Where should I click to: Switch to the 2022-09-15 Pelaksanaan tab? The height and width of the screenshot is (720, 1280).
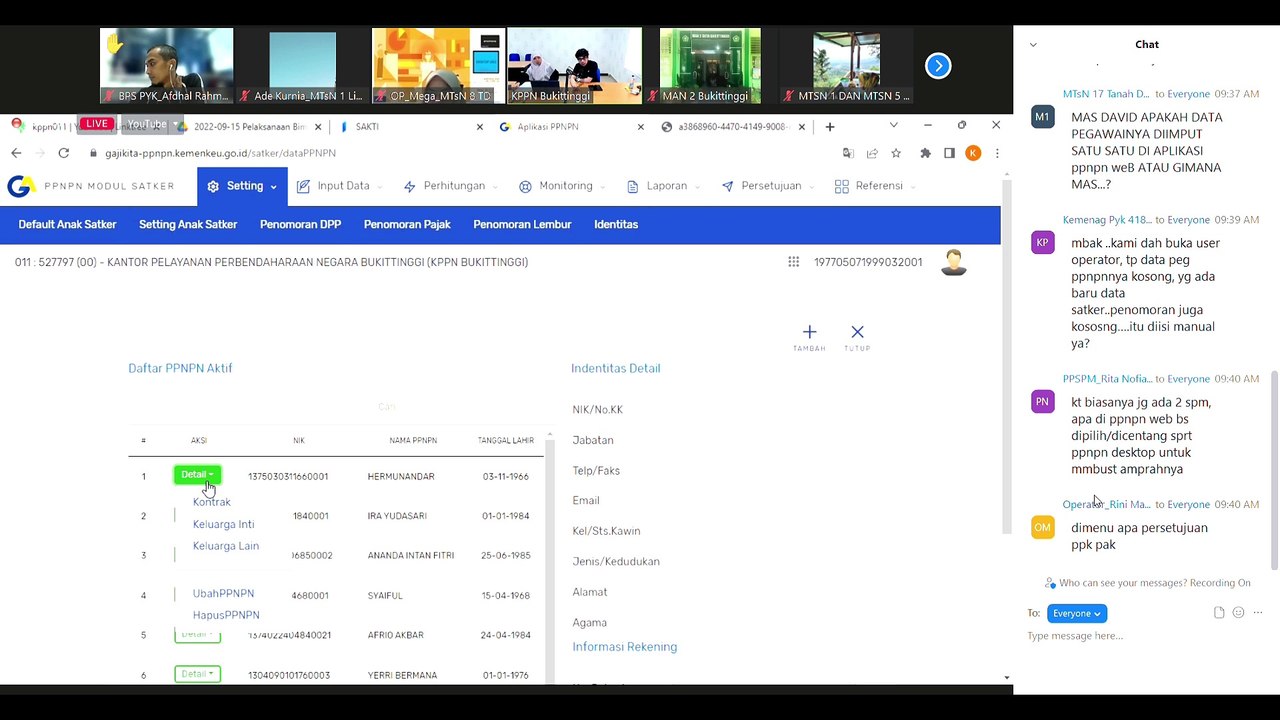[x=250, y=127]
